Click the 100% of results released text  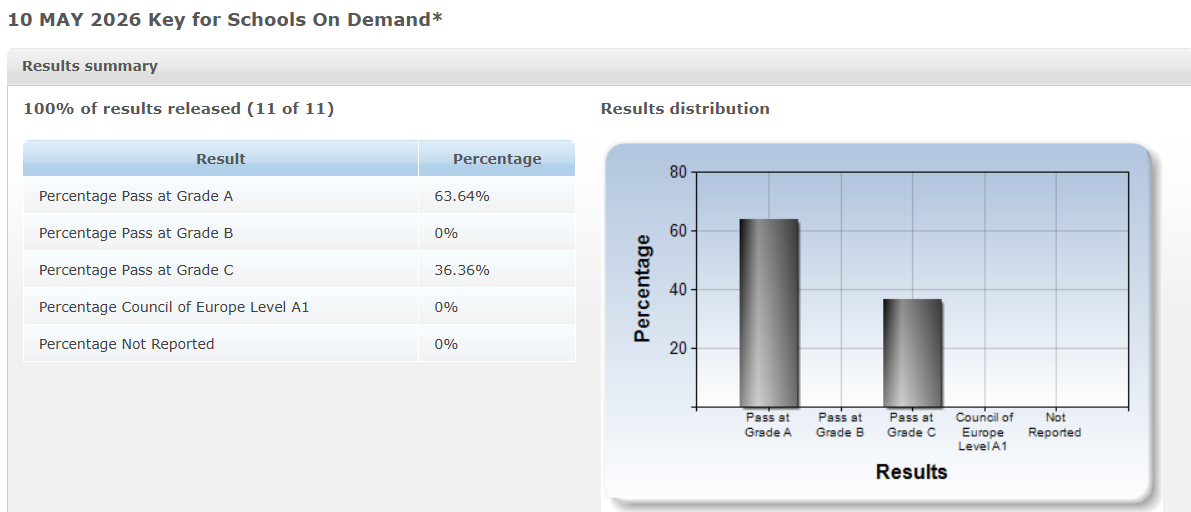pos(178,109)
